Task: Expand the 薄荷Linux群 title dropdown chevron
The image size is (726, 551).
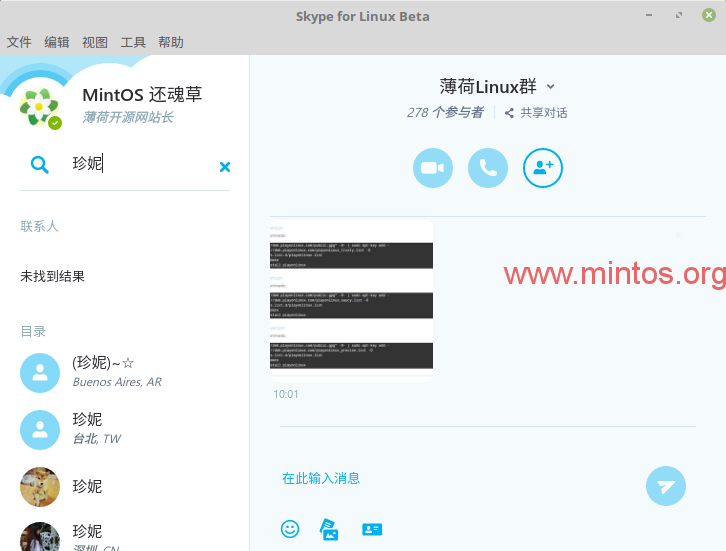Action: pyautogui.click(x=551, y=87)
